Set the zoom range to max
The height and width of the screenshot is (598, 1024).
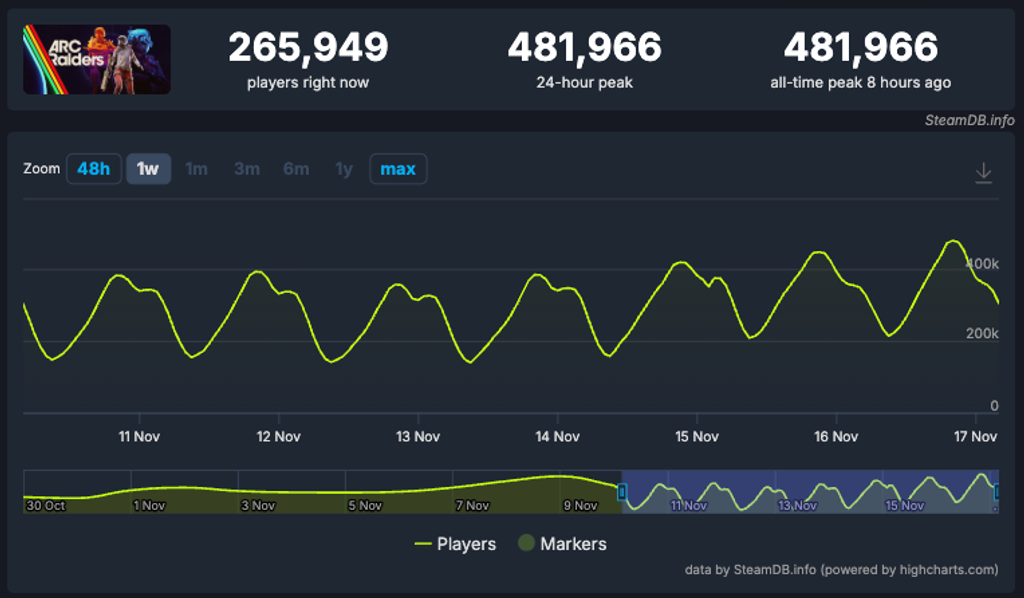point(398,168)
